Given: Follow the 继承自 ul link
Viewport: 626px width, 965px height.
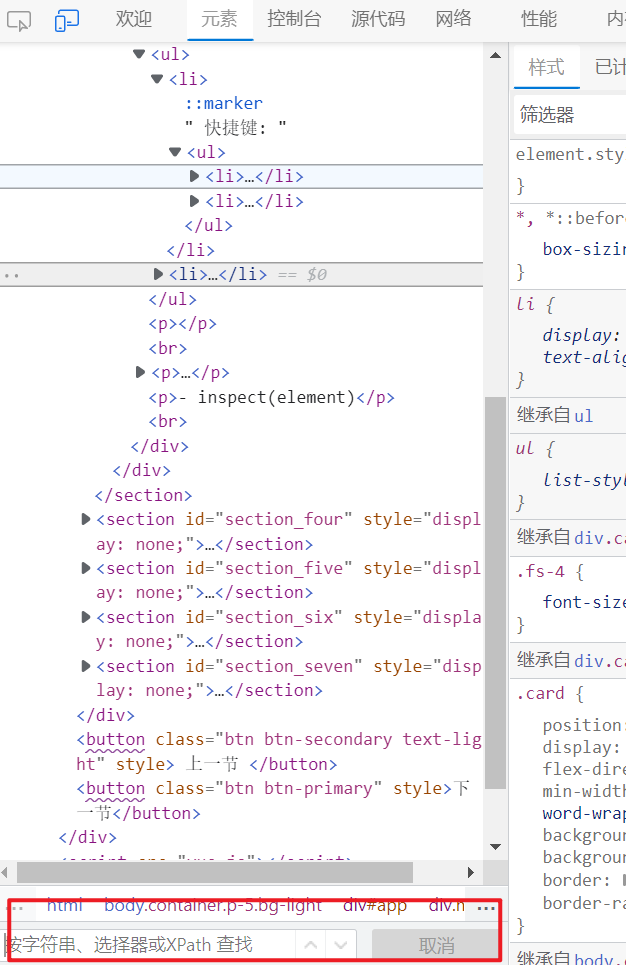Looking at the screenshot, I should (583, 415).
